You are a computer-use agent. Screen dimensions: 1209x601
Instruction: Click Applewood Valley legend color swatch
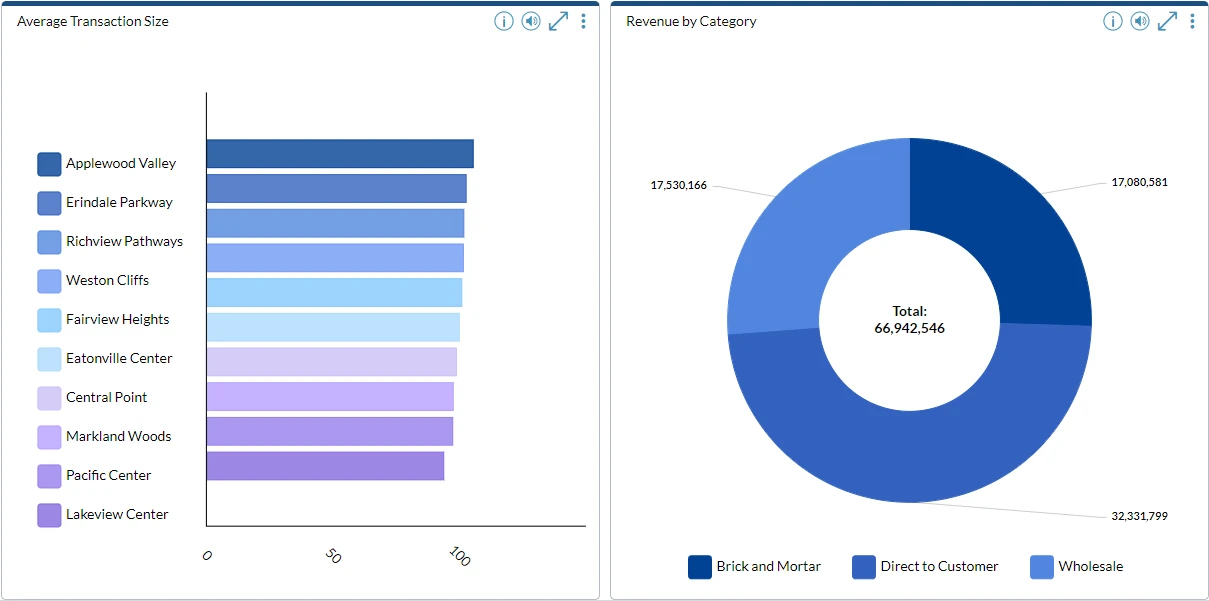tap(49, 164)
